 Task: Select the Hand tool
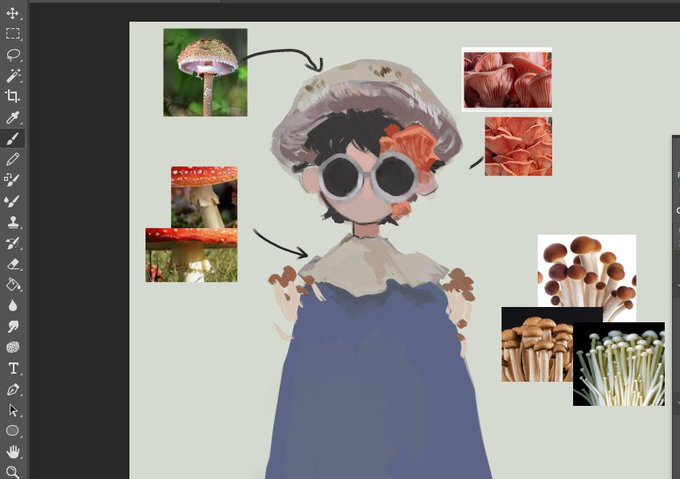tap(13, 452)
